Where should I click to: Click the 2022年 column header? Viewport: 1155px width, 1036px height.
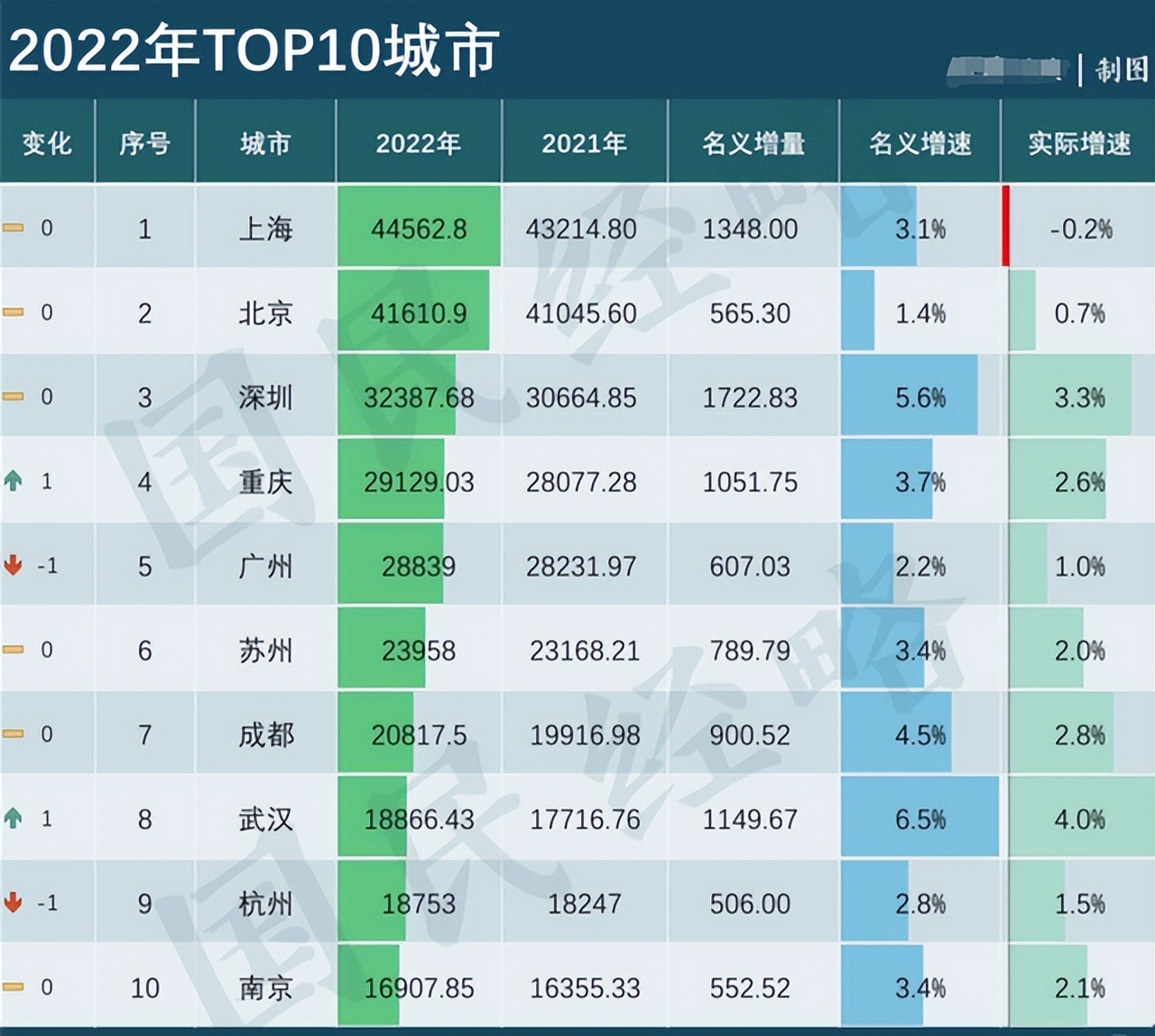tap(420, 142)
